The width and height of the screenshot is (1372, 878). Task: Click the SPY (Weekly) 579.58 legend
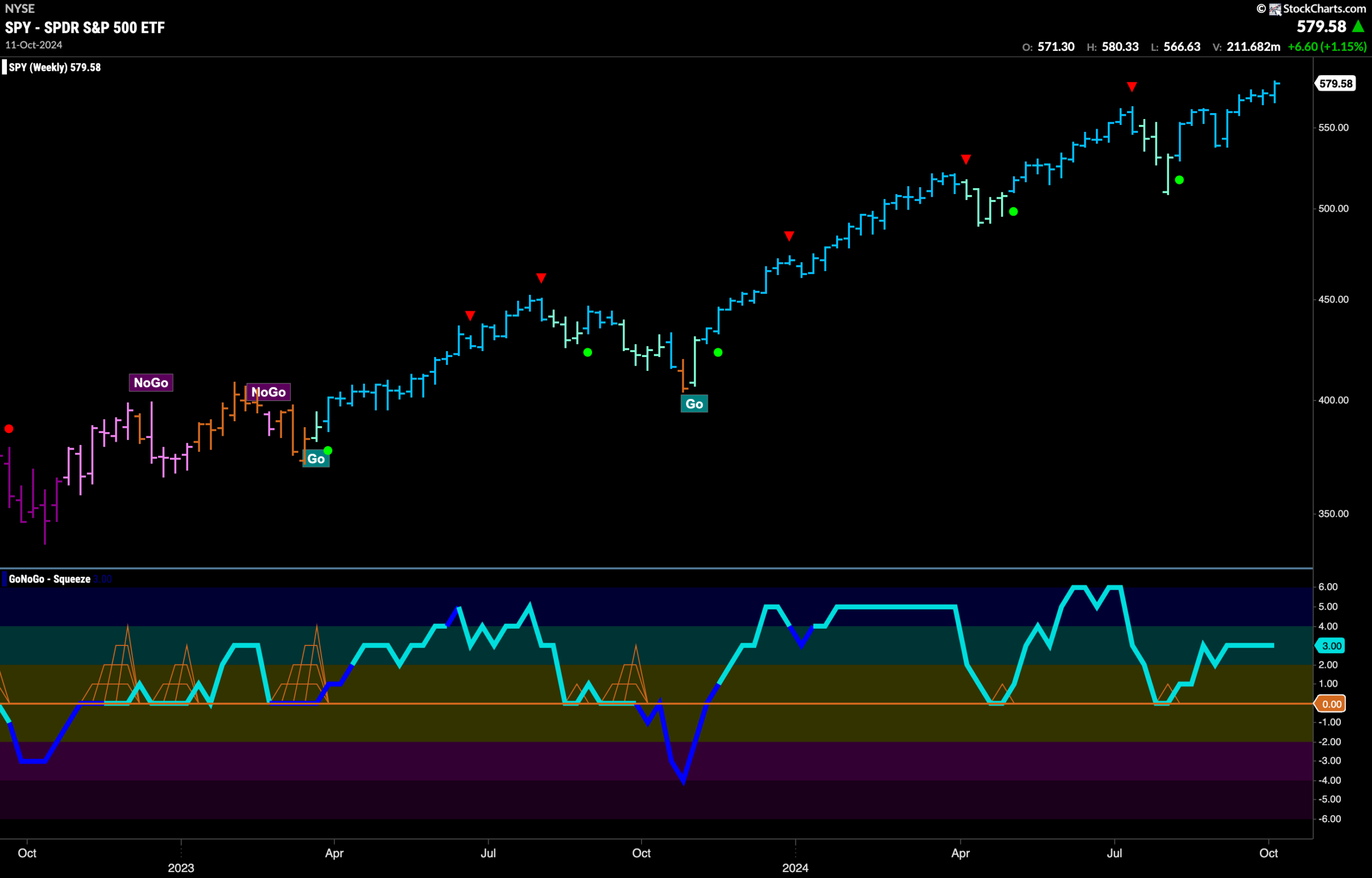(55, 68)
